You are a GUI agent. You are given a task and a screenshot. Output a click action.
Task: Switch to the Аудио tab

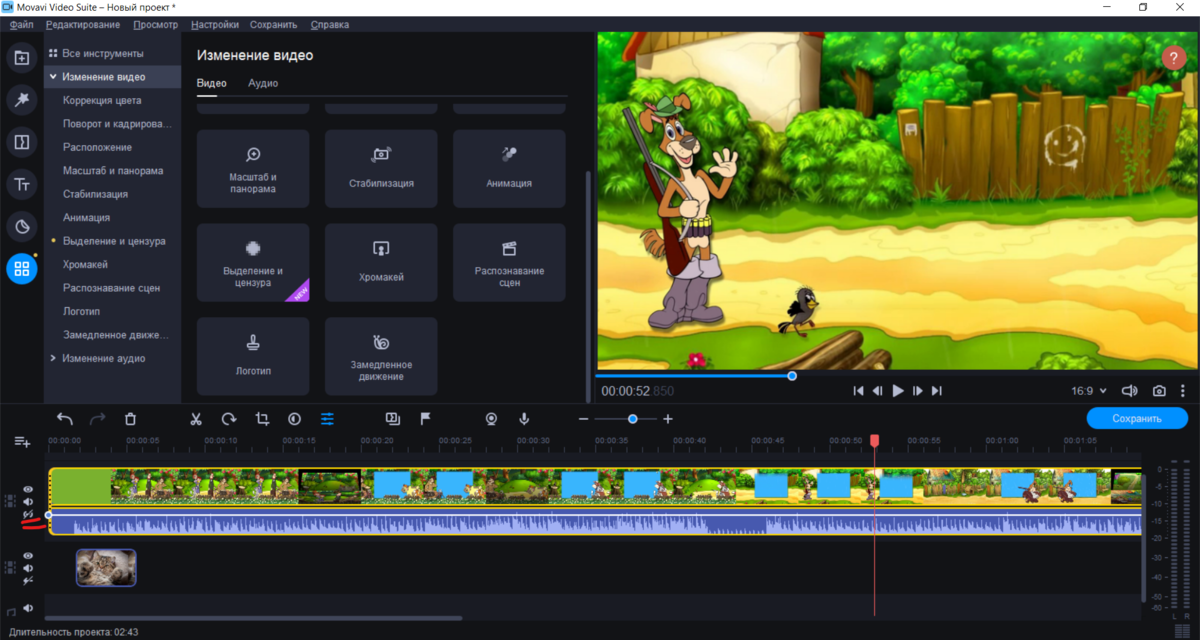263,83
